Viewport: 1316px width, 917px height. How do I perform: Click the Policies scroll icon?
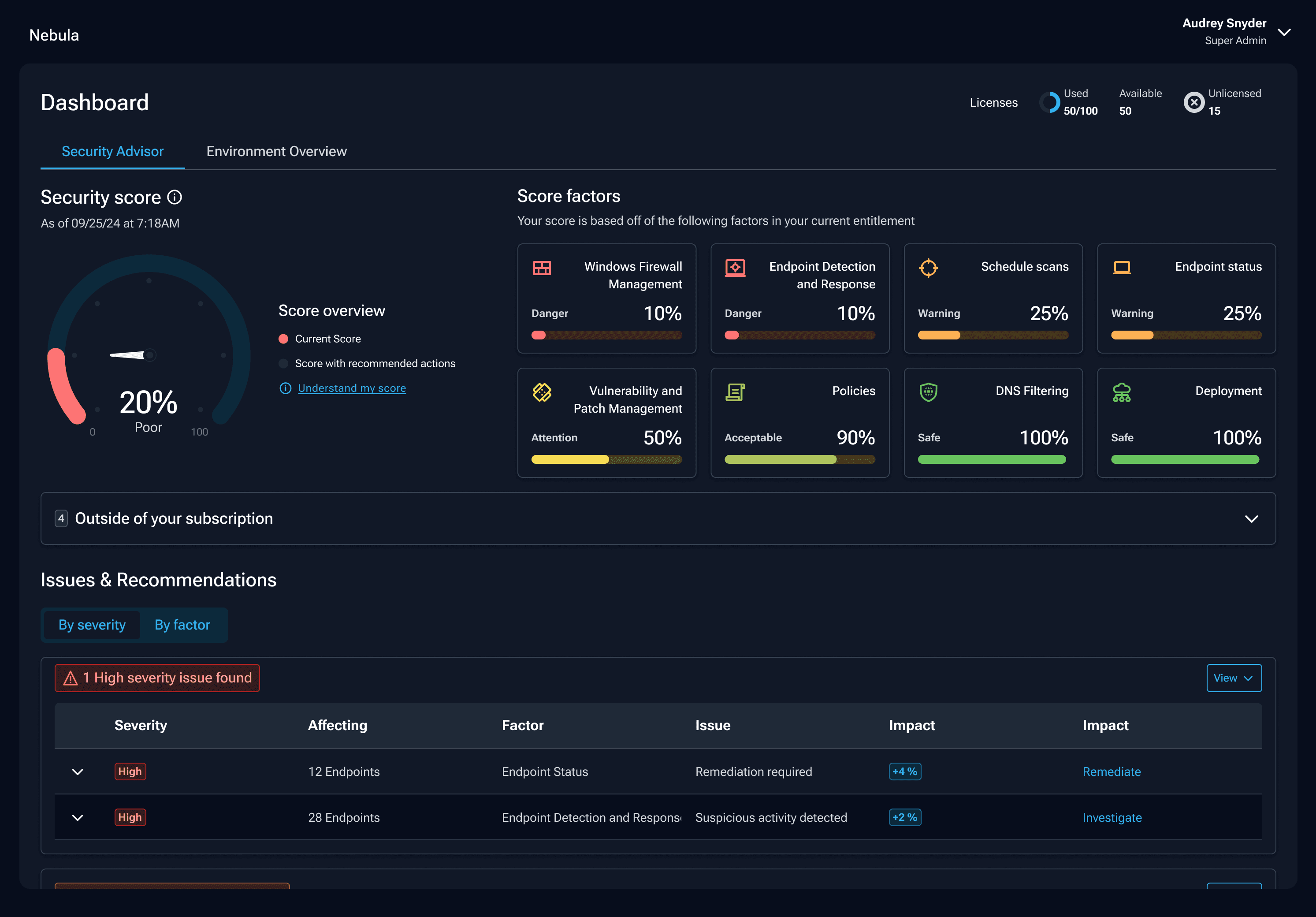[x=735, y=392]
